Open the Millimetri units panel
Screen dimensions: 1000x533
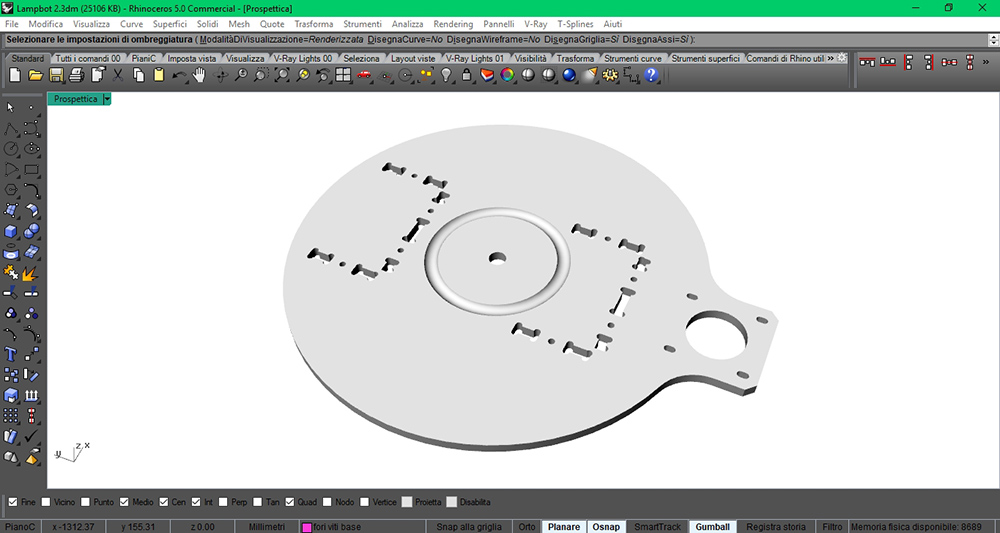[267, 527]
